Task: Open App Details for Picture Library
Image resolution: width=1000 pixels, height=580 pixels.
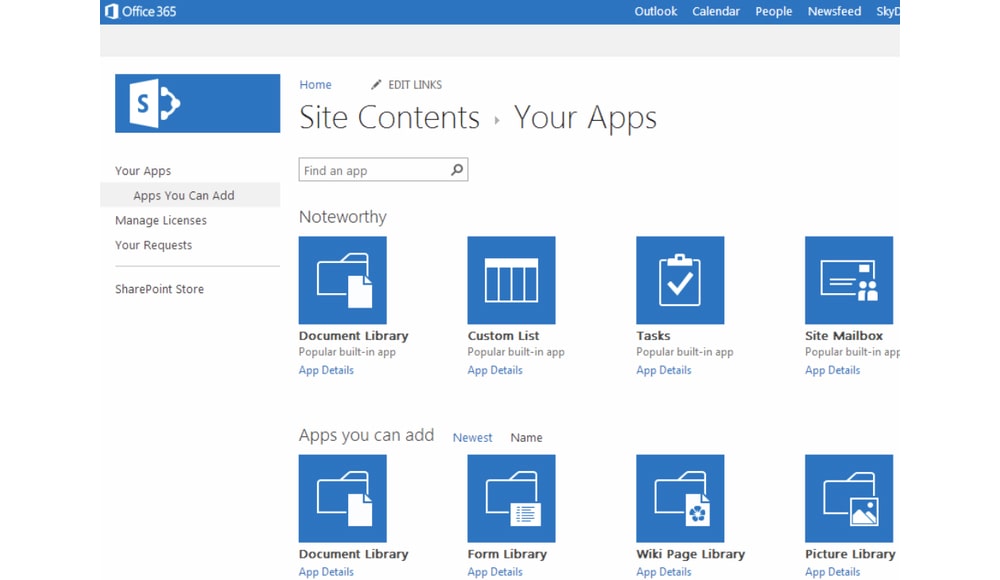Action: click(x=832, y=572)
